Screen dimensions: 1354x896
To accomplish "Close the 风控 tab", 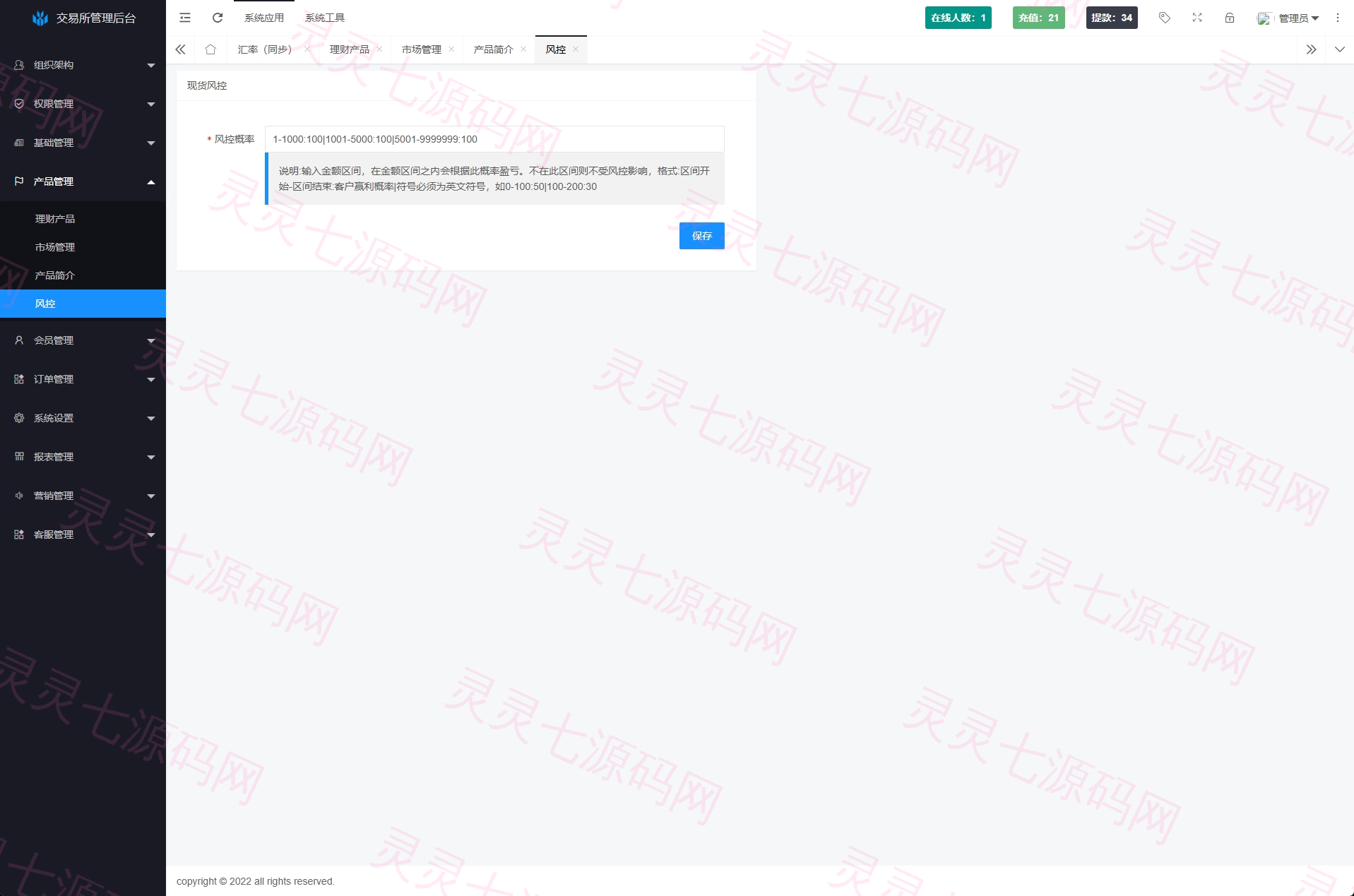I will (x=576, y=49).
